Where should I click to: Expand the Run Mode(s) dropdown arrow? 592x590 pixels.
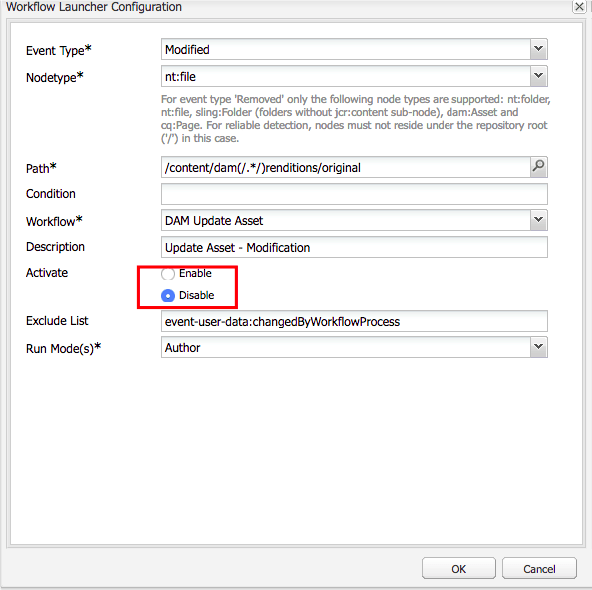(538, 347)
